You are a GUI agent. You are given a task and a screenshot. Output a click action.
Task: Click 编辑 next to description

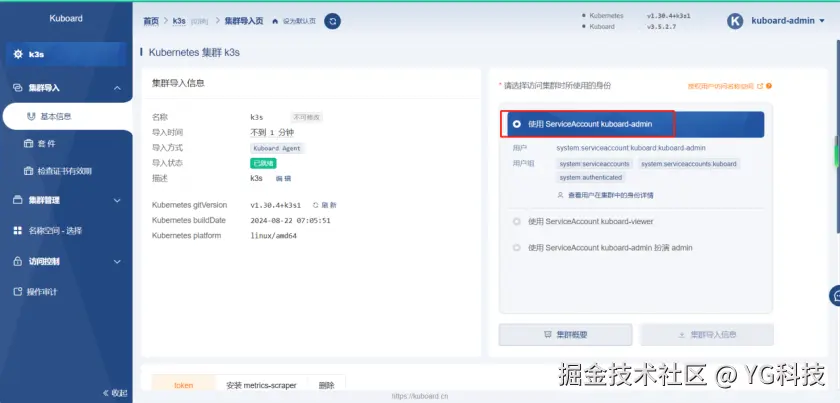pos(283,179)
